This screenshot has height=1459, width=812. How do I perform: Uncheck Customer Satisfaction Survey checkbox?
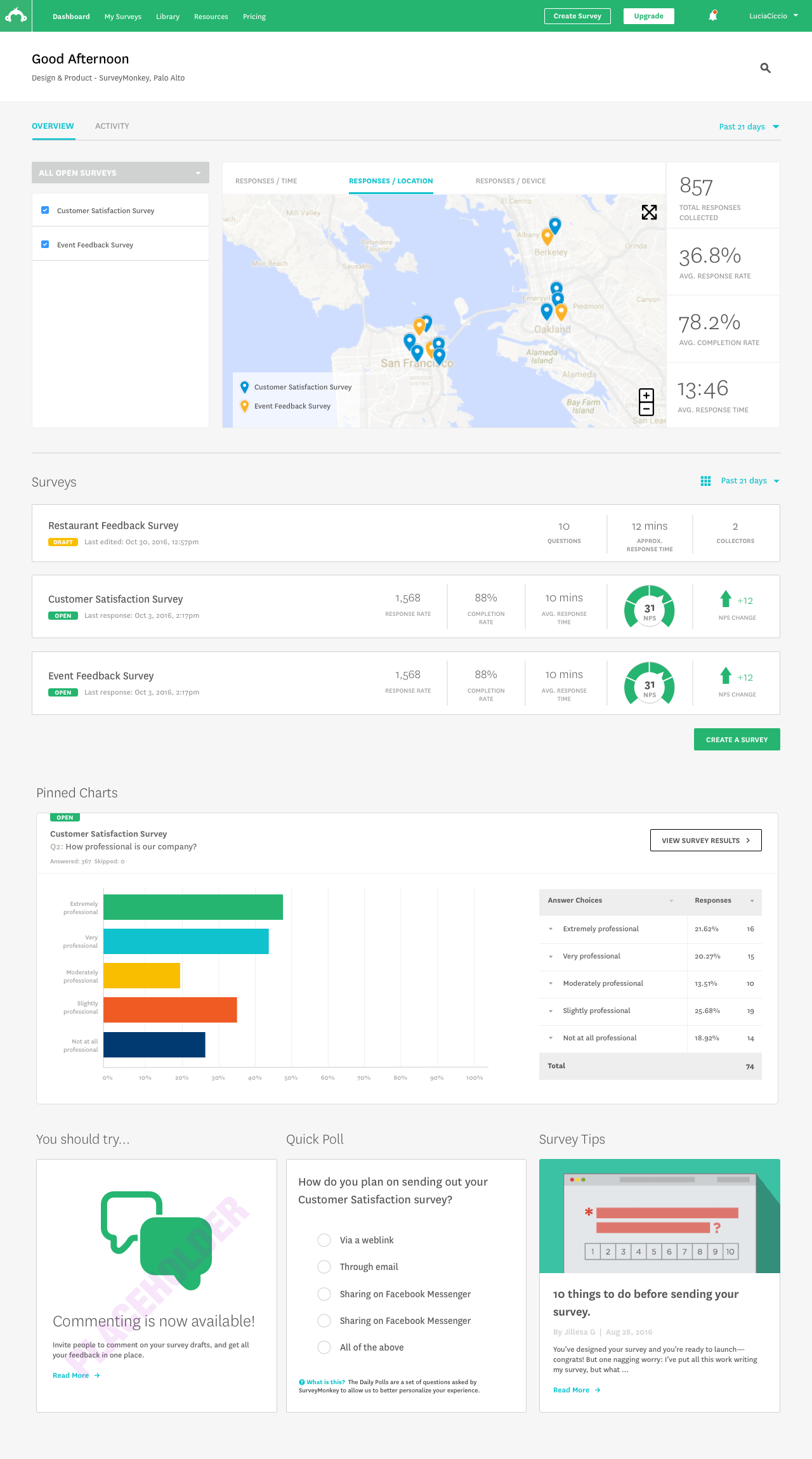[x=45, y=210]
